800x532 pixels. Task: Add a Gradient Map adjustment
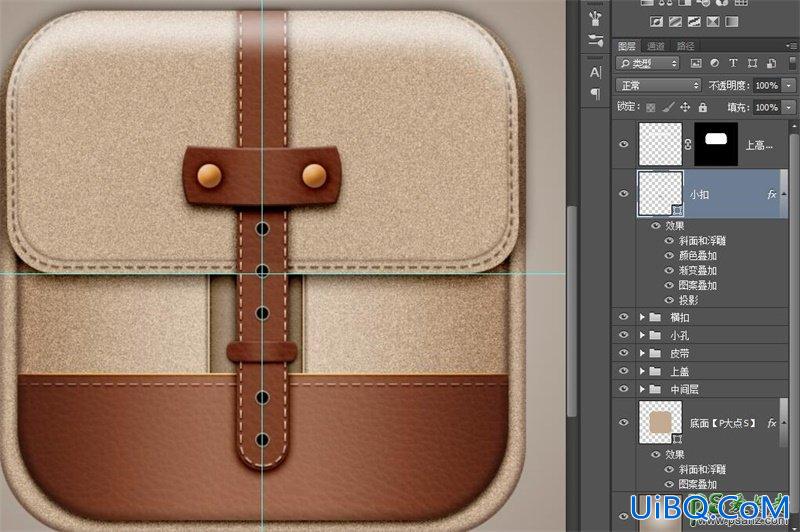click(731, 22)
